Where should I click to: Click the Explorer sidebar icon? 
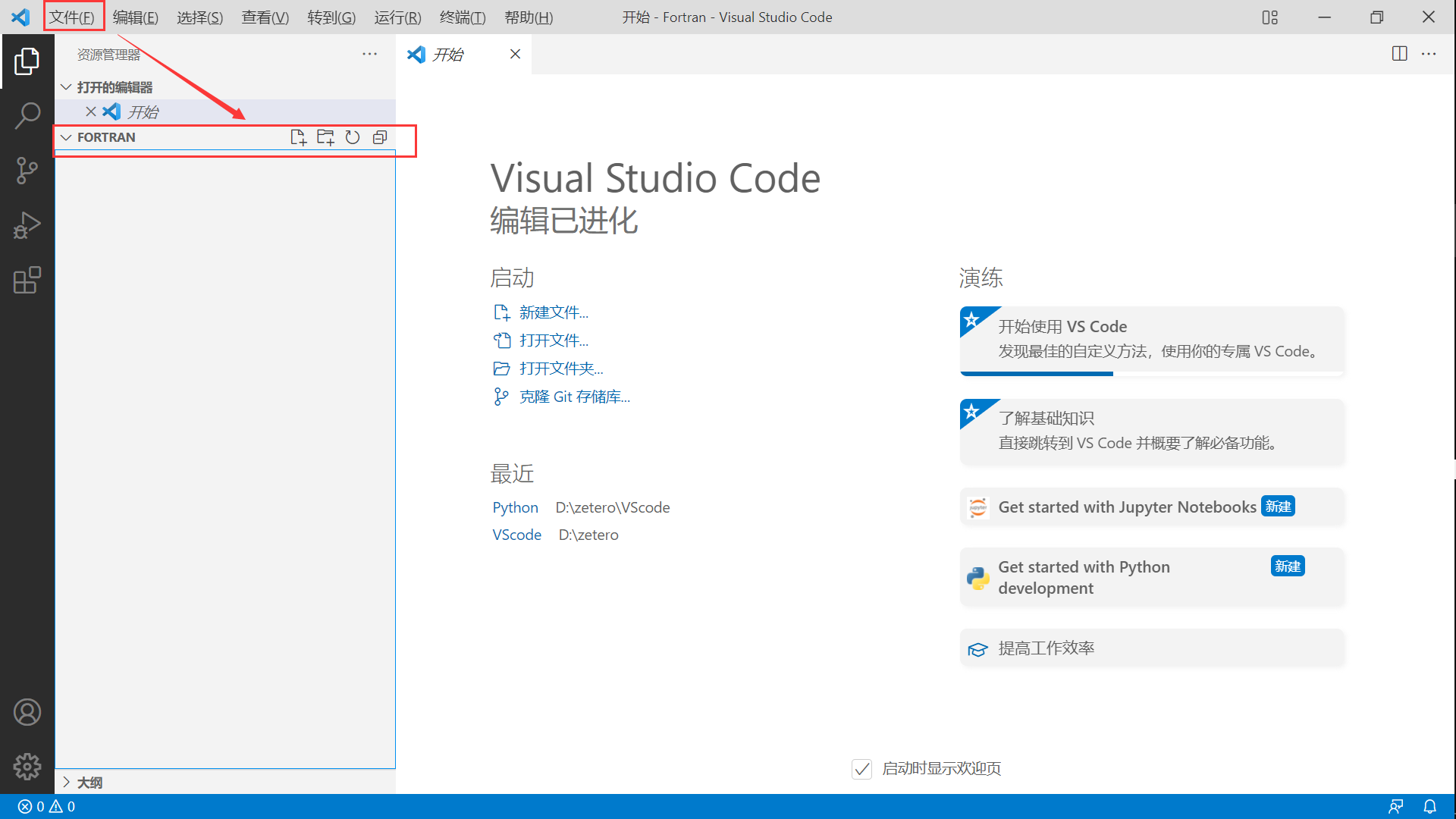27,60
